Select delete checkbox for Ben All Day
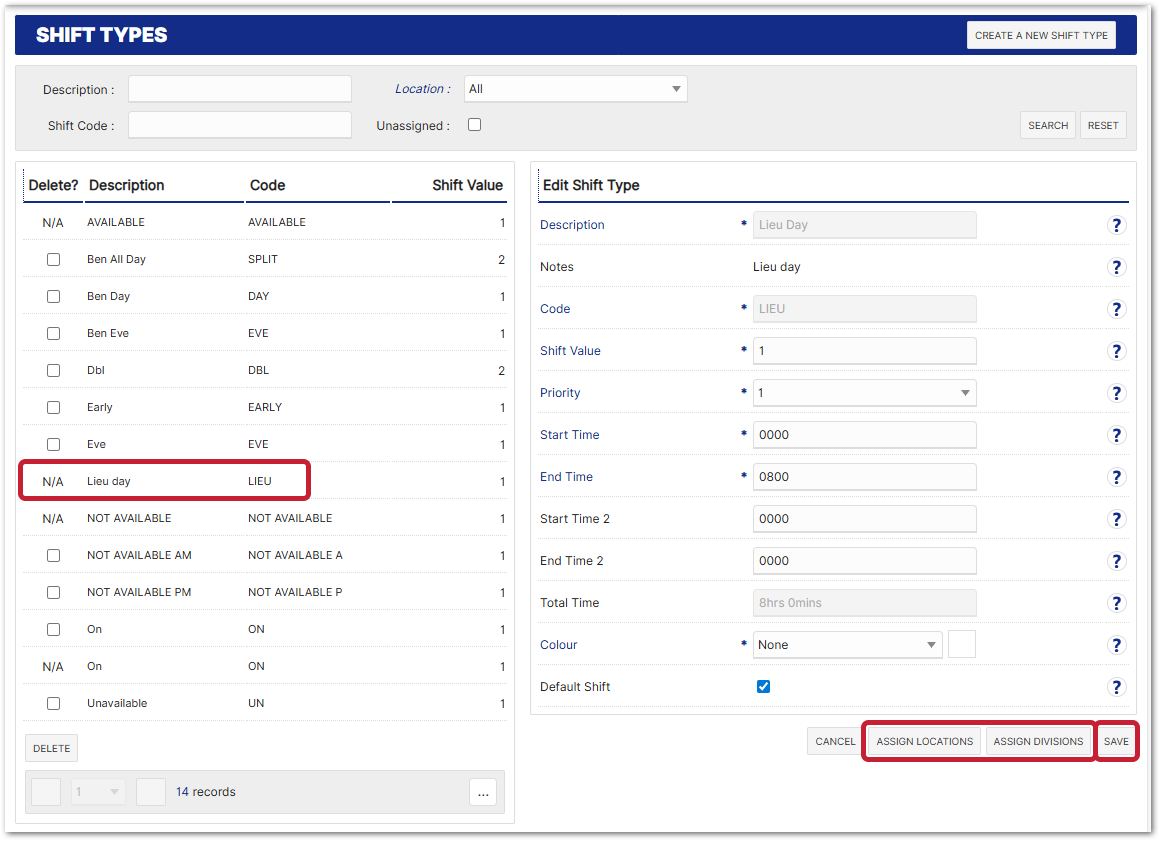This screenshot has width=1164, height=841. [54, 259]
